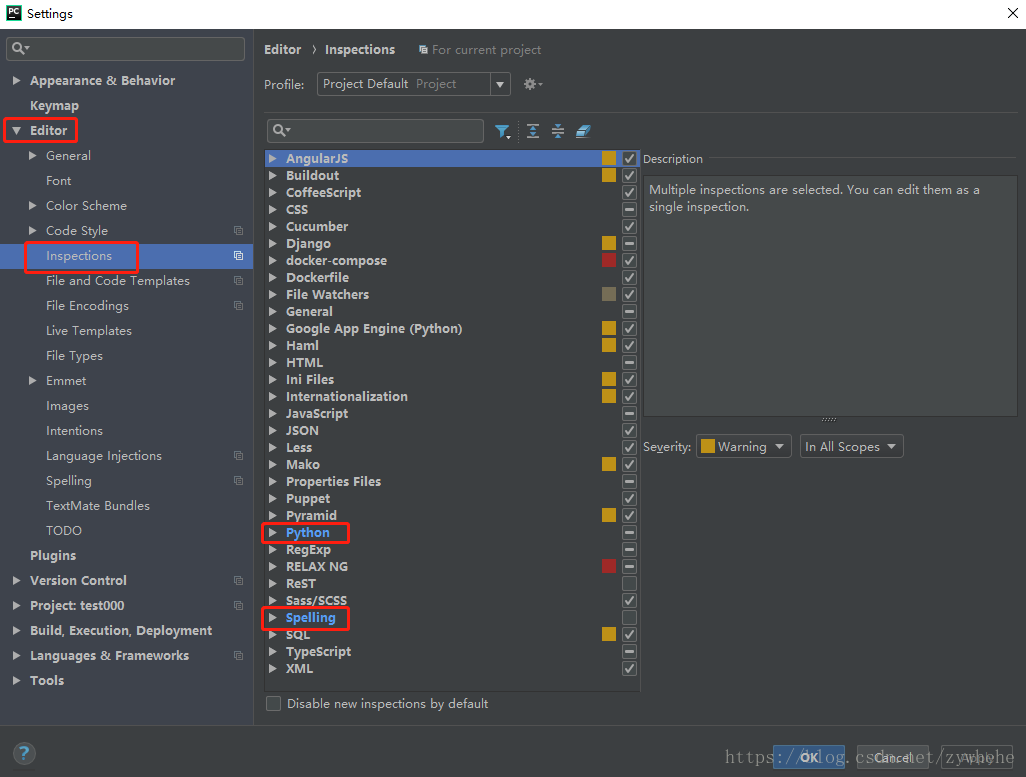Click the PyCharm logo in title bar

13,13
